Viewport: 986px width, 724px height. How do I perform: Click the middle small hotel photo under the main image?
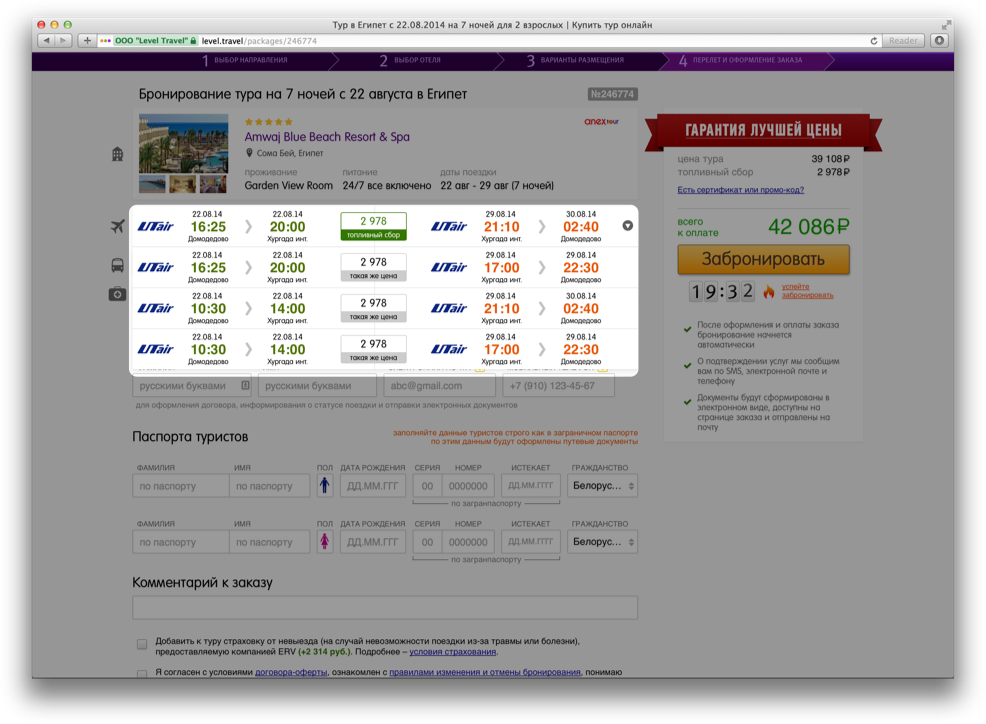pyautogui.click(x=182, y=184)
